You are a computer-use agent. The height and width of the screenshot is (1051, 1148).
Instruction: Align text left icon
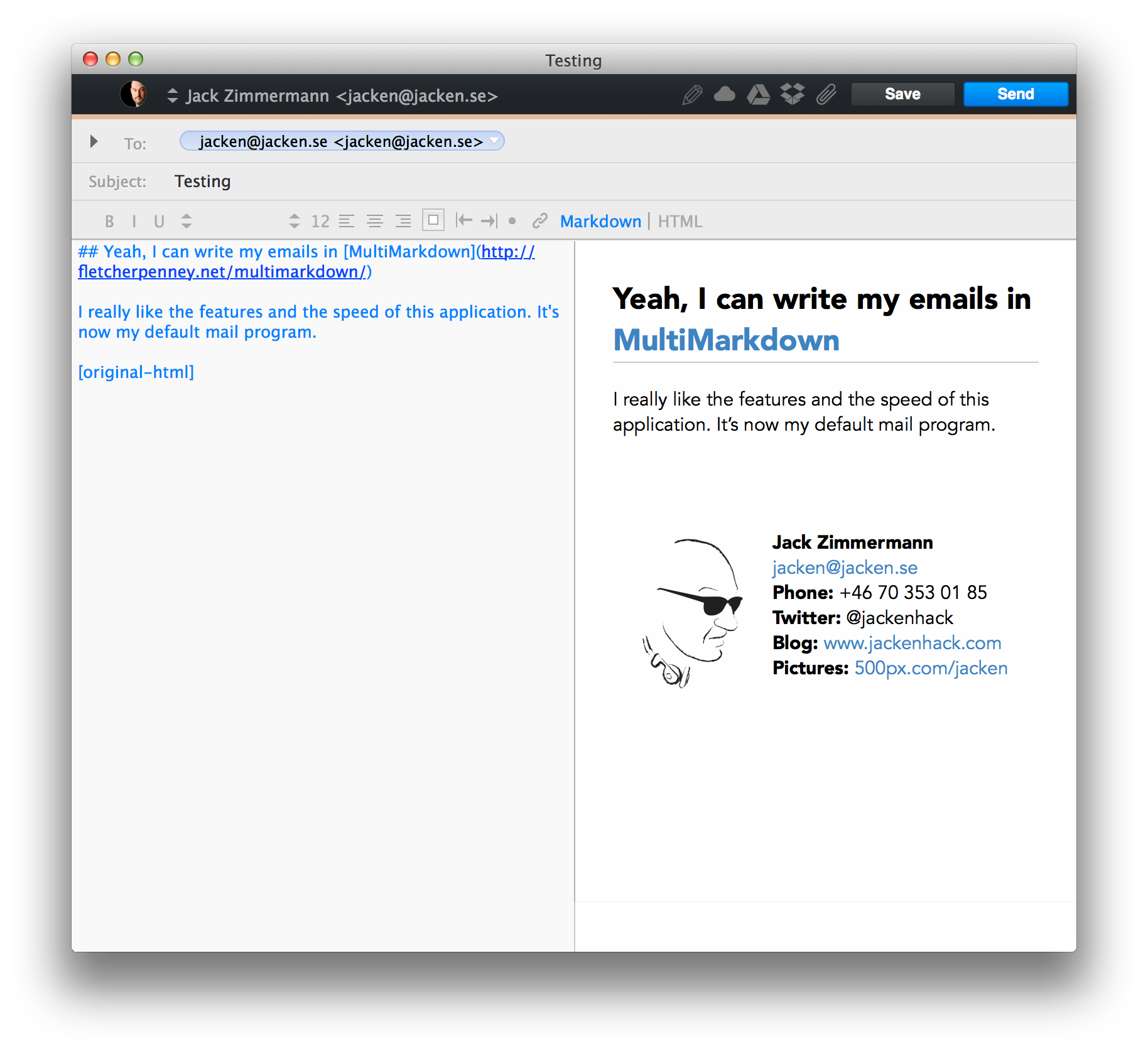tap(347, 221)
